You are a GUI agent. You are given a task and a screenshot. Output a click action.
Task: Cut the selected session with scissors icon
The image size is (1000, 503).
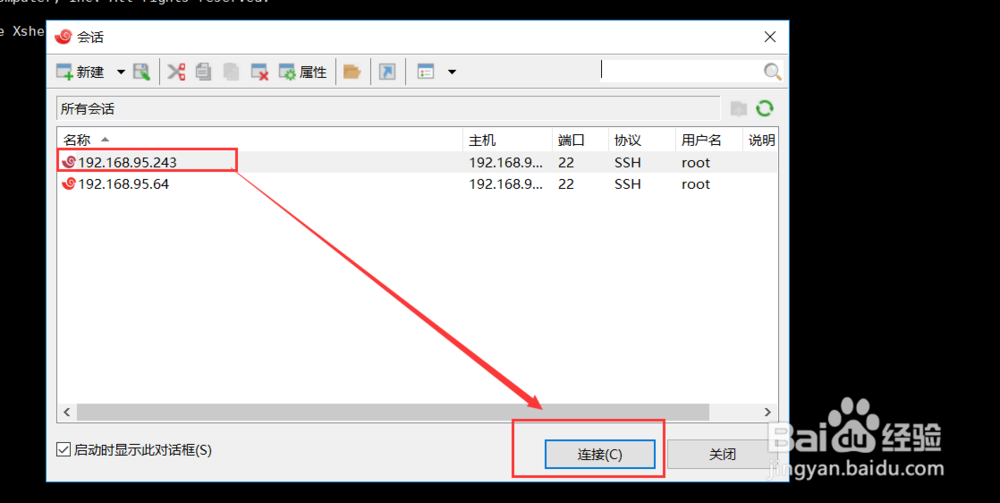(x=176, y=72)
